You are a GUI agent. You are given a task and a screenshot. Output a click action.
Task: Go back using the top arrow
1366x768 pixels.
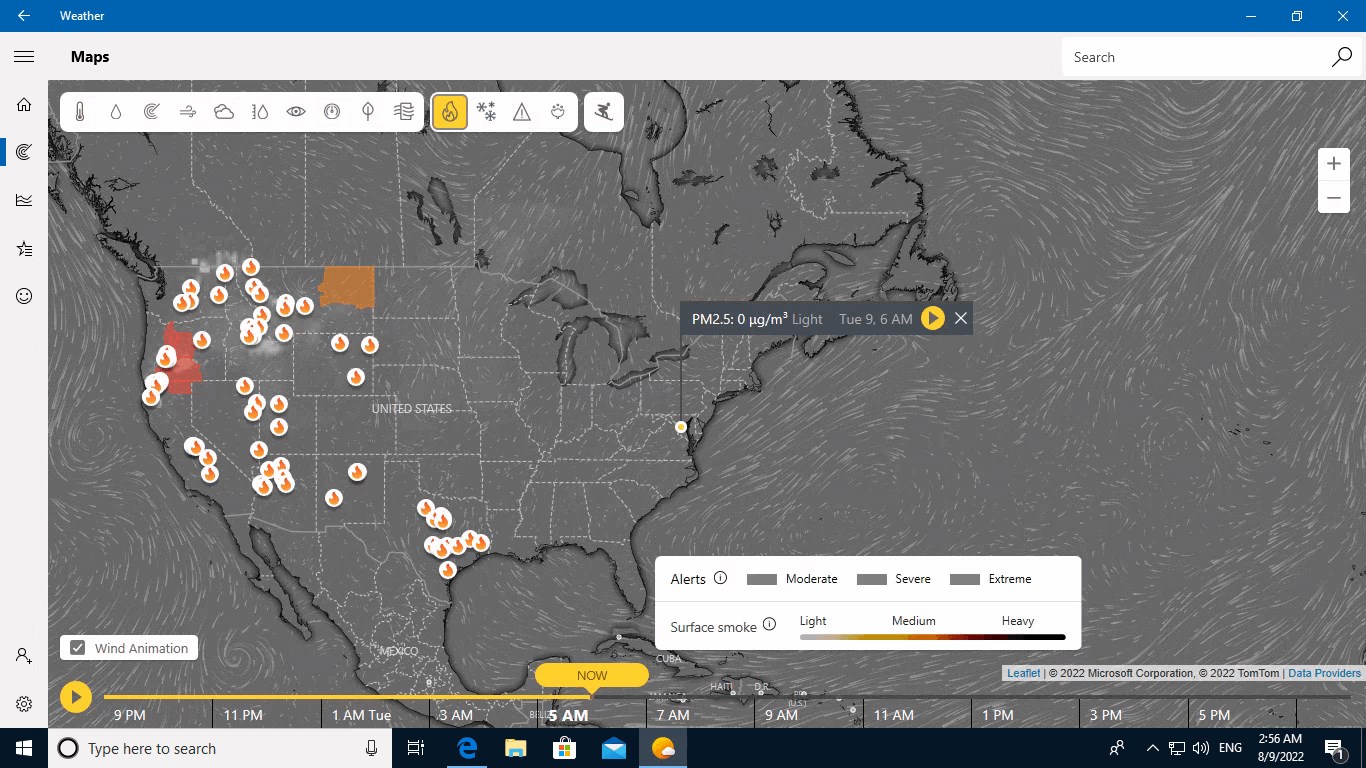tap(23, 15)
